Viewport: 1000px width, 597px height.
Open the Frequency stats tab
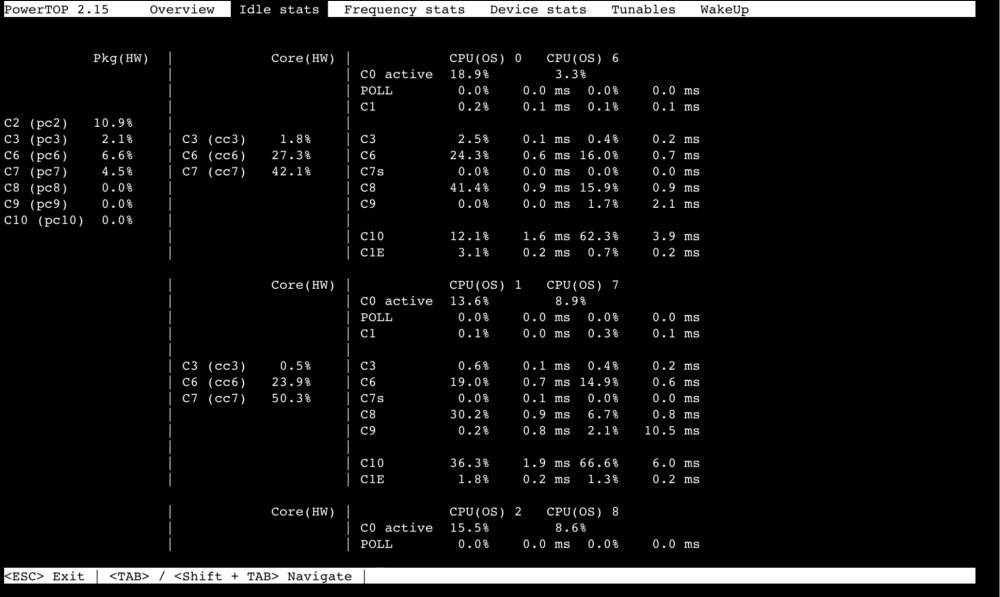coord(404,10)
